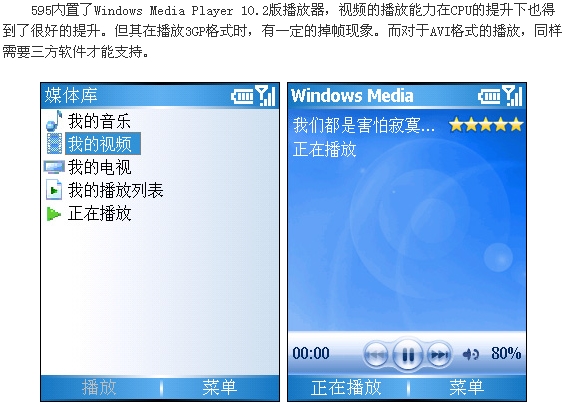Tap the 正在播放 softkey at bottom
This screenshot has width=565, height=407.
(x=346, y=388)
